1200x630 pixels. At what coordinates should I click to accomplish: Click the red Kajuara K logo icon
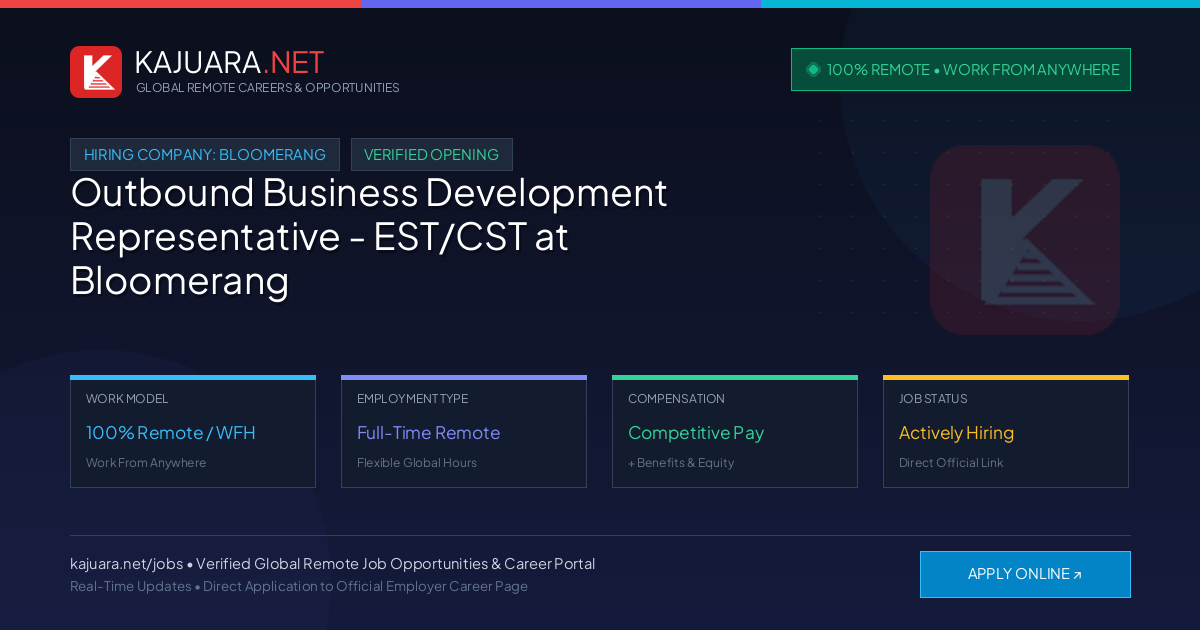[x=96, y=72]
